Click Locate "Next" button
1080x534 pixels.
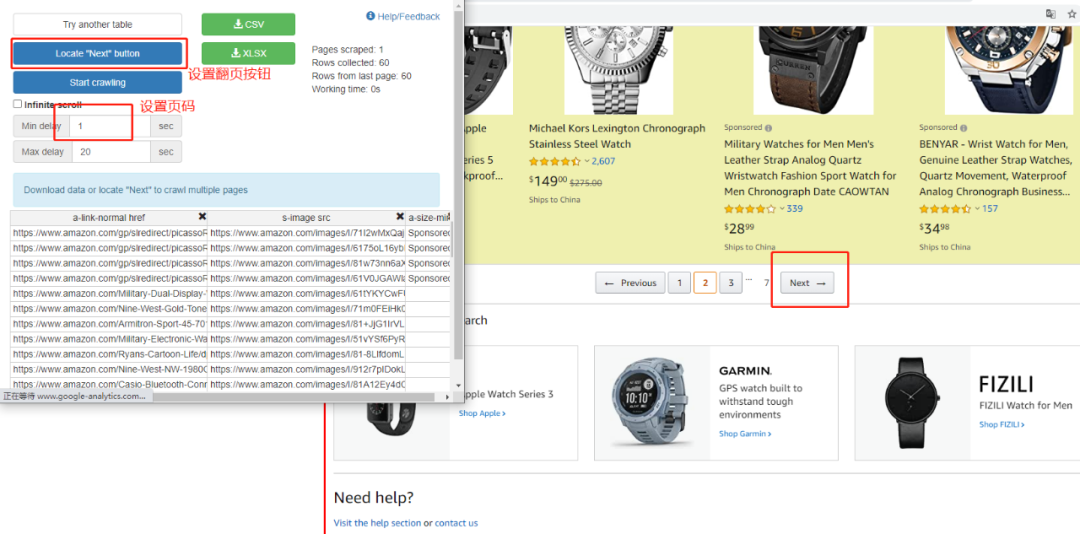pos(98,53)
